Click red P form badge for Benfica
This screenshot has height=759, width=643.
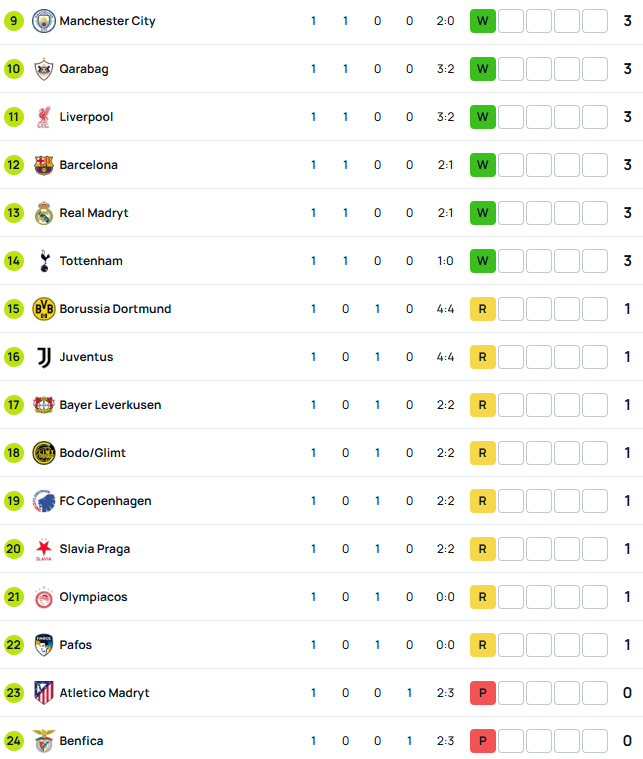483,741
